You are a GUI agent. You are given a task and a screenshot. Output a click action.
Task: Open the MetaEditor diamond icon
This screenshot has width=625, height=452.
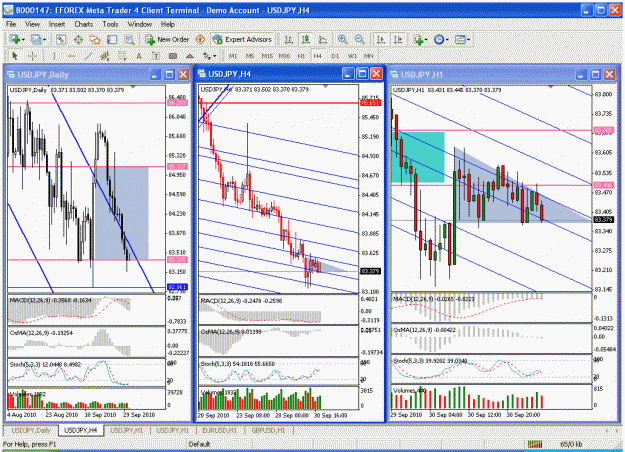(x=200, y=39)
